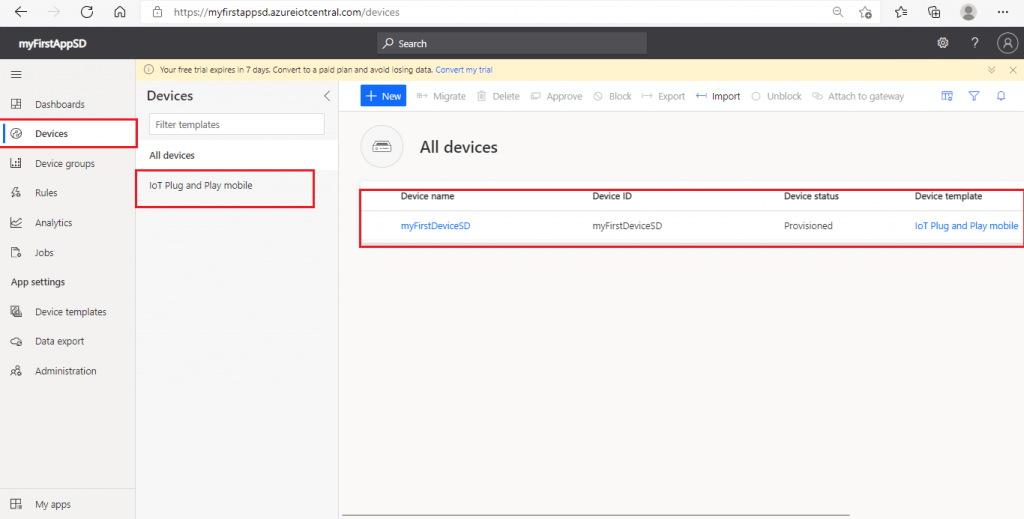Click the Unblock toolbar button
This screenshot has height=519, width=1024.
point(776,96)
